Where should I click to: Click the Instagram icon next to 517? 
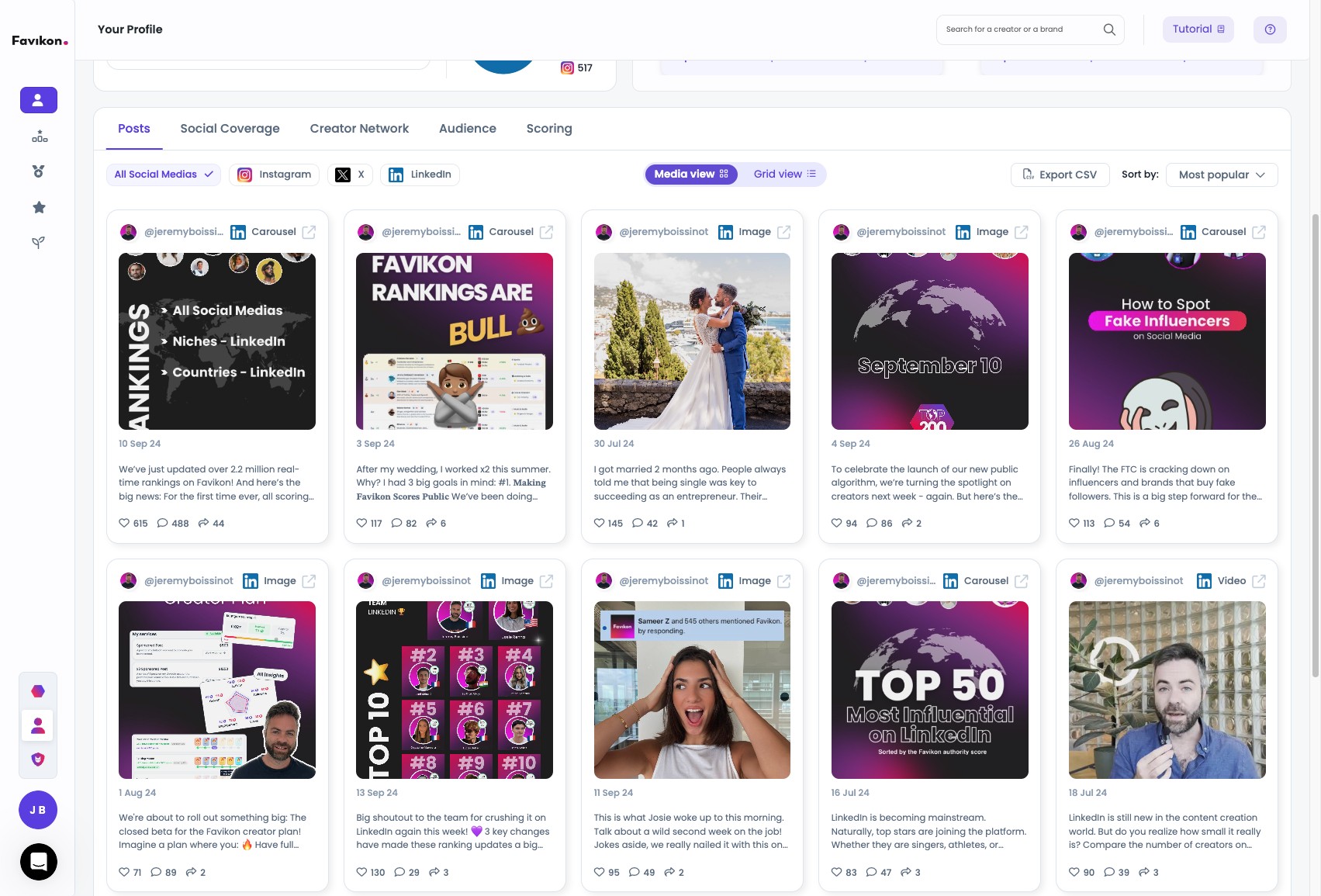pyautogui.click(x=567, y=67)
